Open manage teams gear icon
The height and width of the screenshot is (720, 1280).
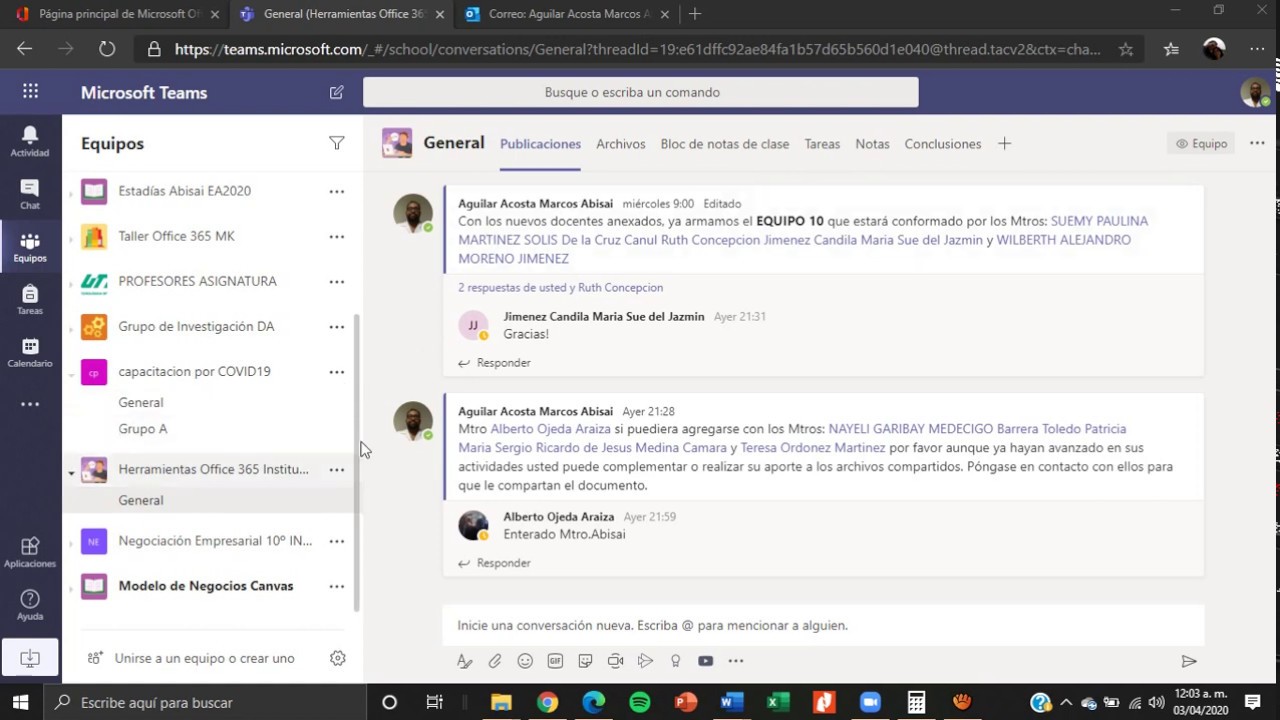[x=338, y=658]
